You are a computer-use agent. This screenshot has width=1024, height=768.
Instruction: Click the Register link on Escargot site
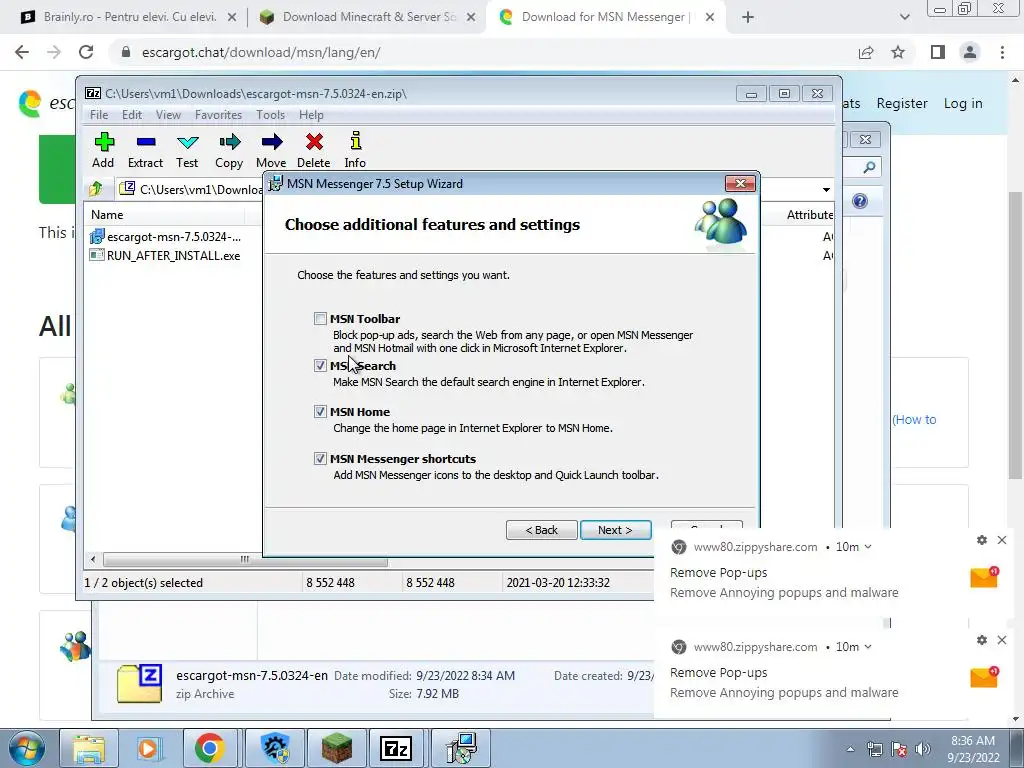coord(902,103)
